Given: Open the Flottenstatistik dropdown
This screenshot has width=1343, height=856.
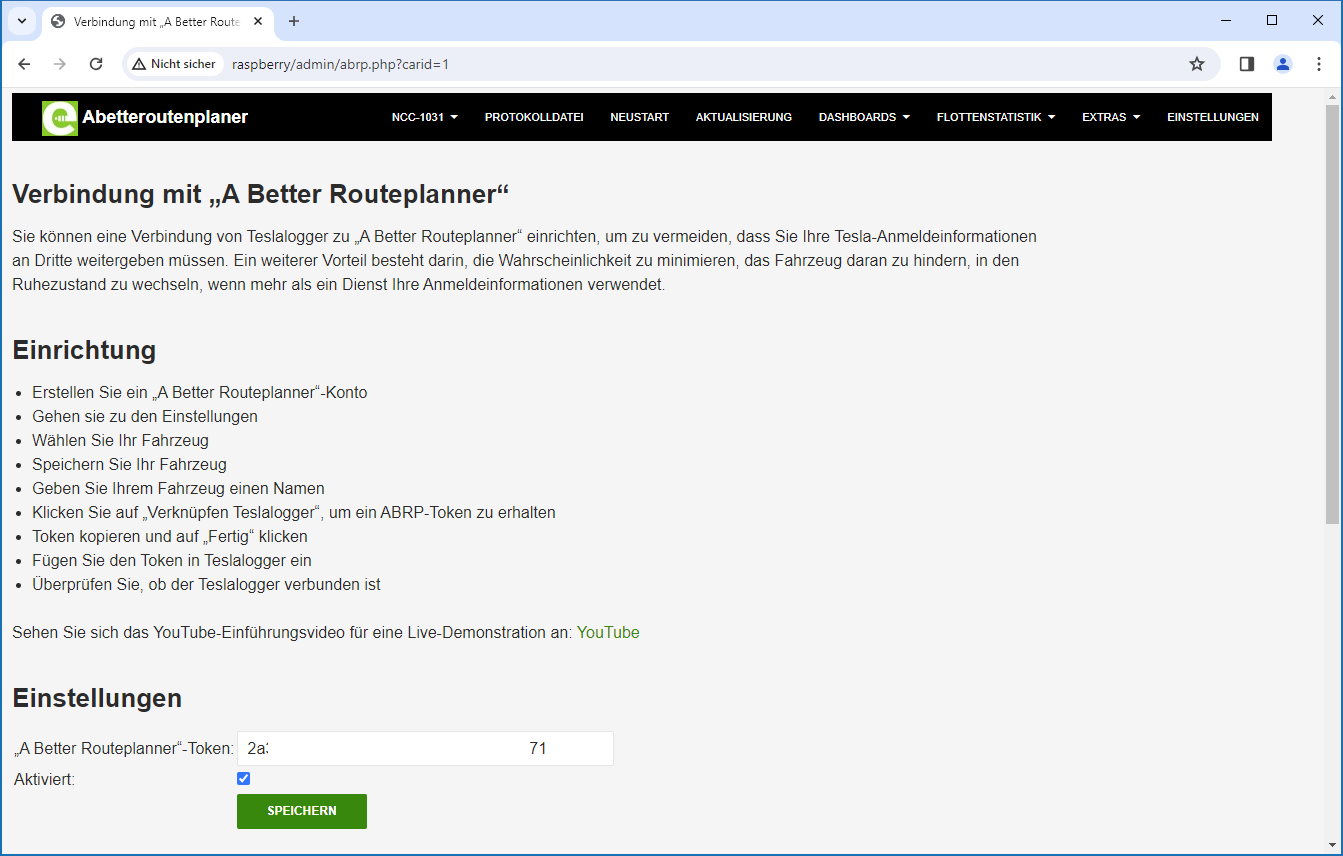Looking at the screenshot, I should [x=995, y=117].
